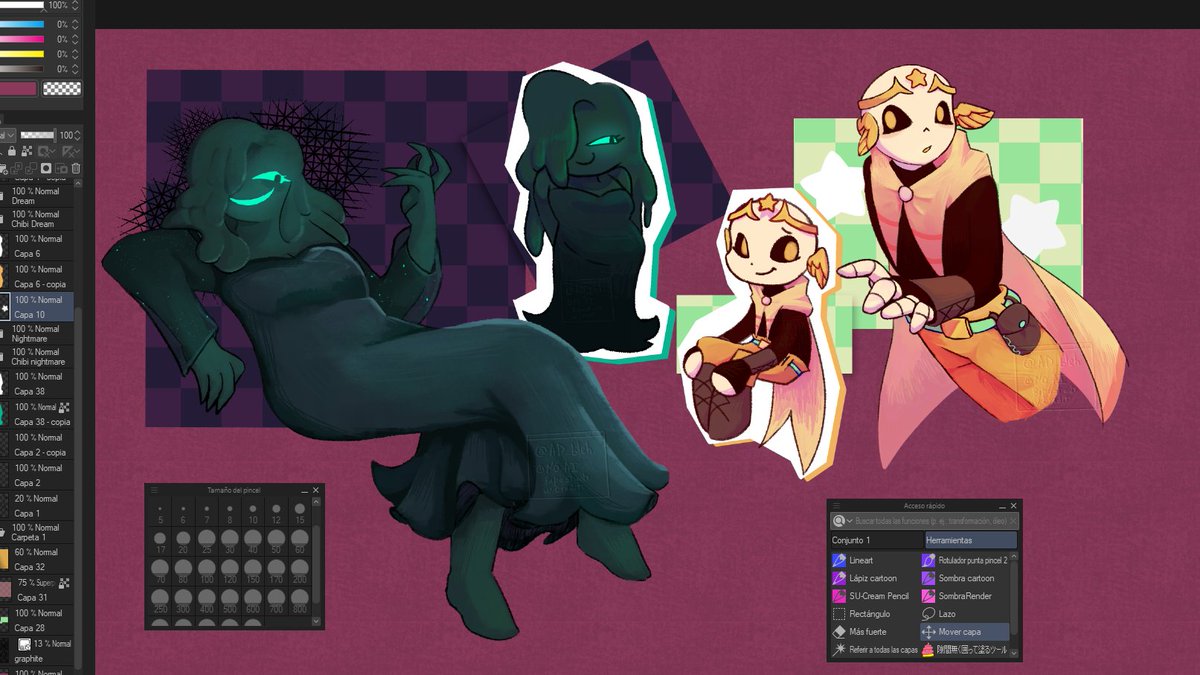Adjust the layer opacity slider

(38, 134)
